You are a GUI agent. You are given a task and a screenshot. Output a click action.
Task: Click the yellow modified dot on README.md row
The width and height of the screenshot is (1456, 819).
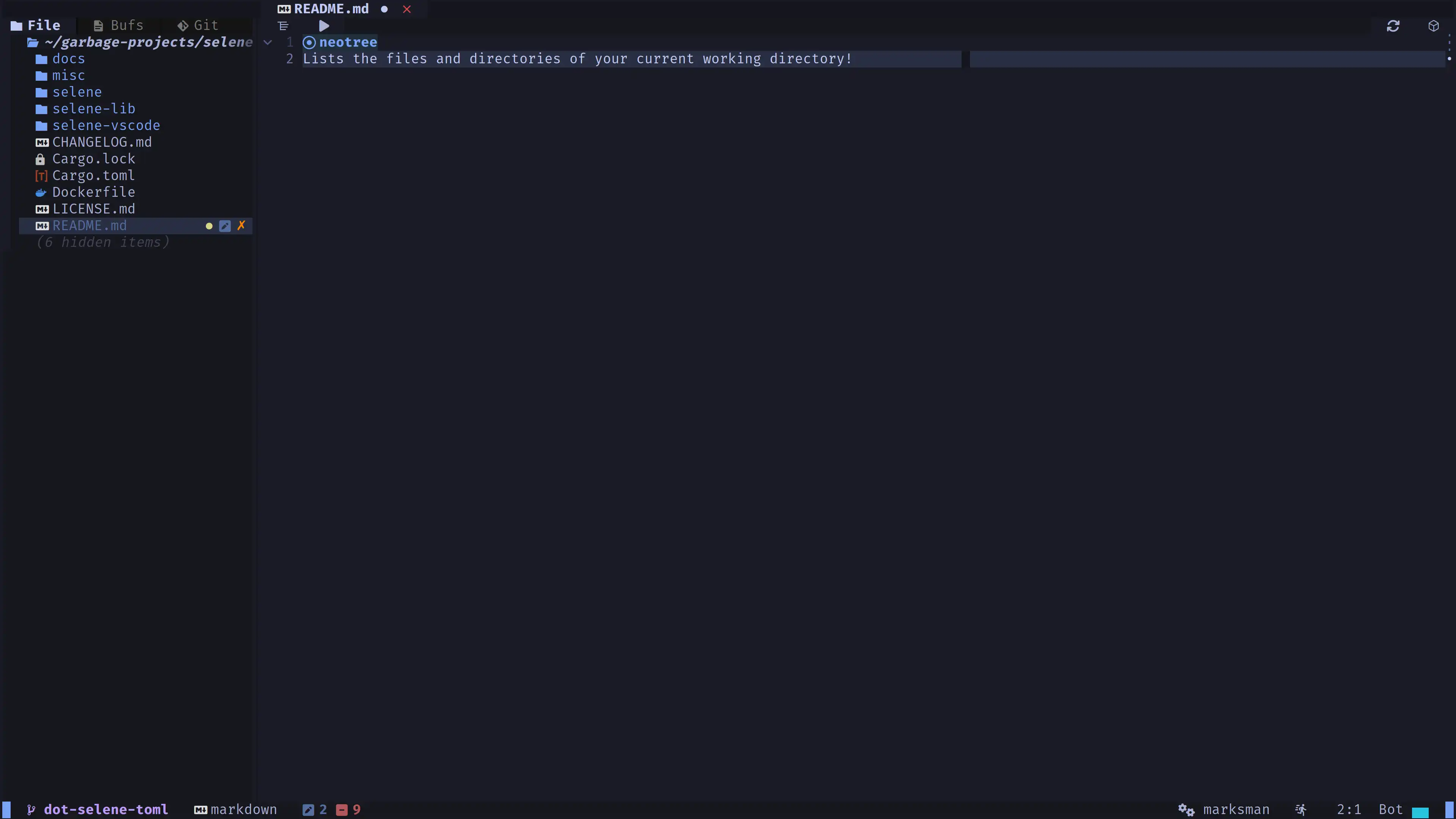209,226
